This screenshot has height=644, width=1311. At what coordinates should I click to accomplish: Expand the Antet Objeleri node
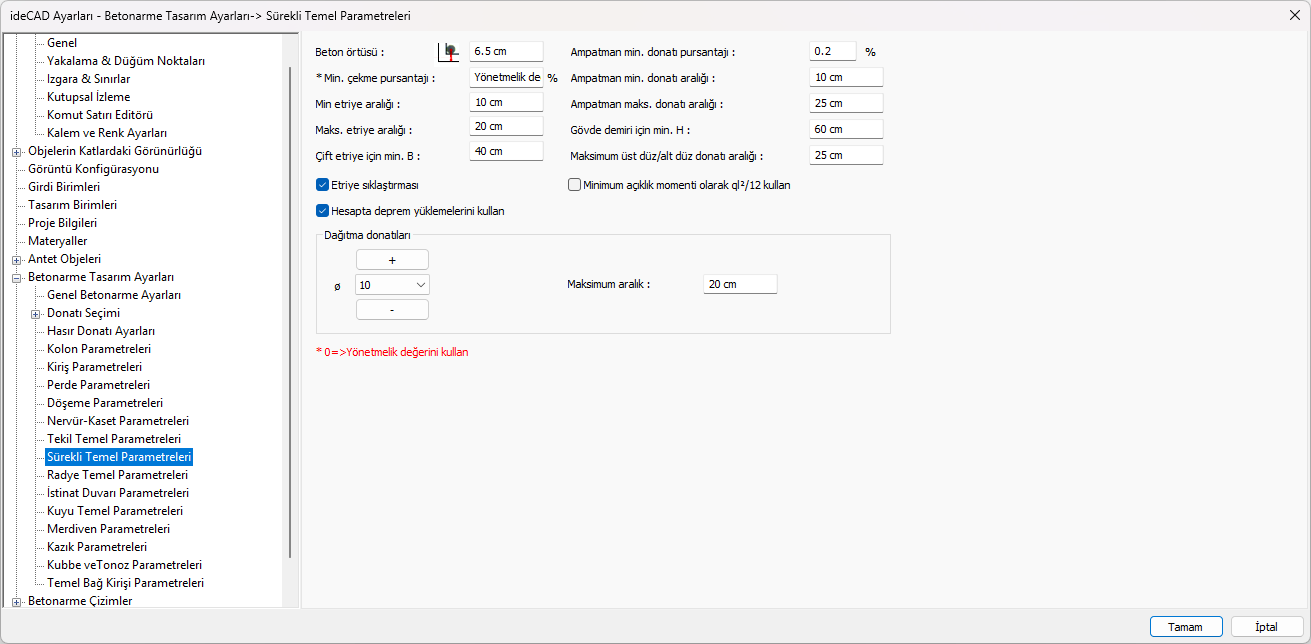tap(16, 260)
